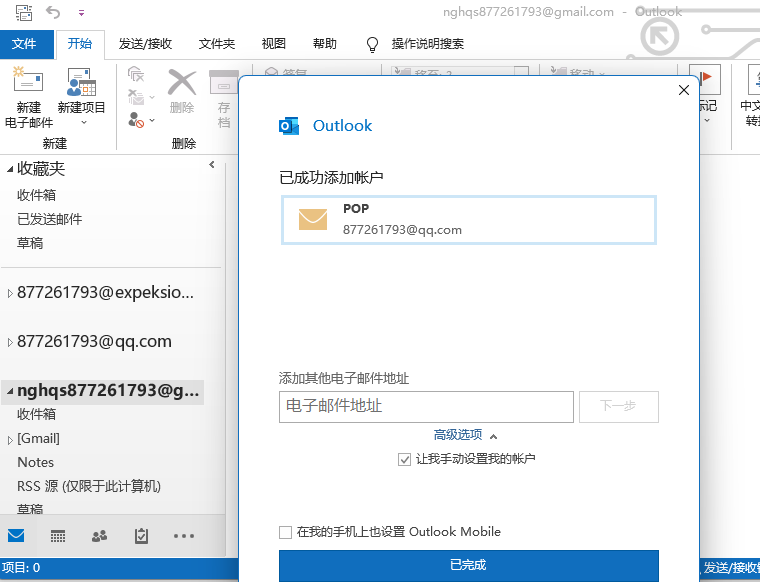The height and width of the screenshot is (582, 760).
Task: Open the Send/Receive (发送/接收) tab
Action: pos(145,44)
